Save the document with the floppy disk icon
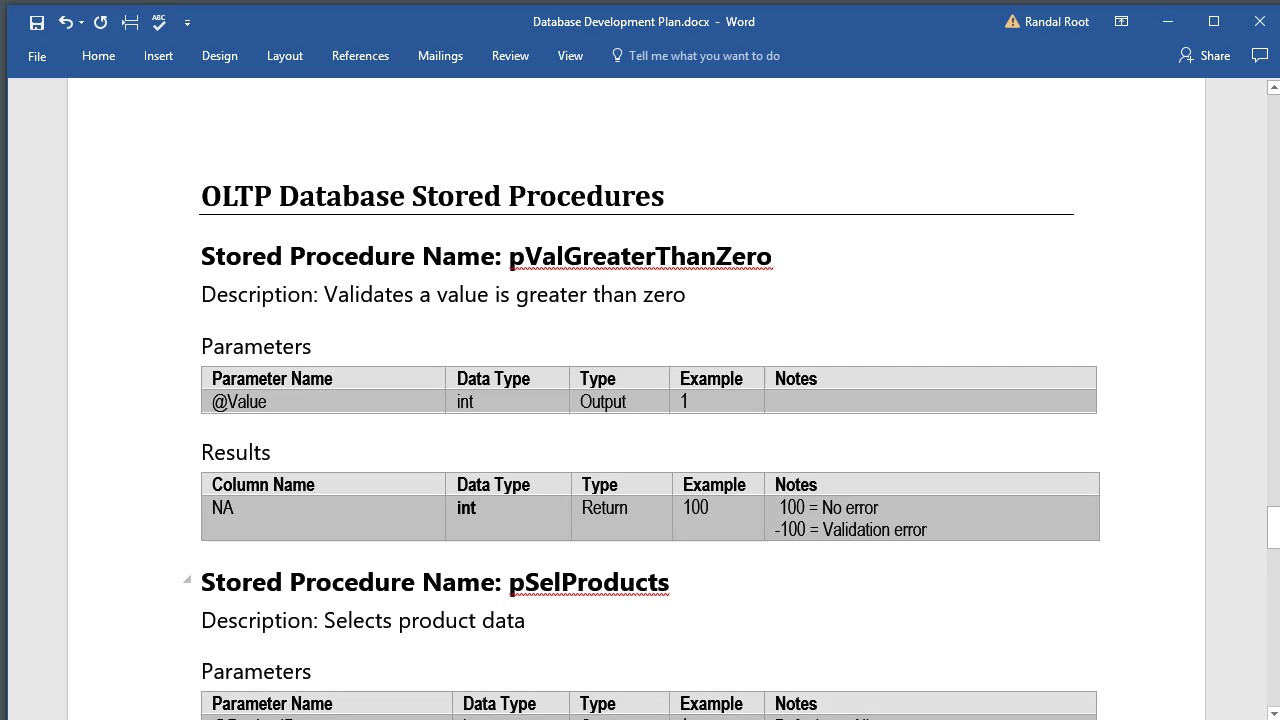 click(x=37, y=22)
